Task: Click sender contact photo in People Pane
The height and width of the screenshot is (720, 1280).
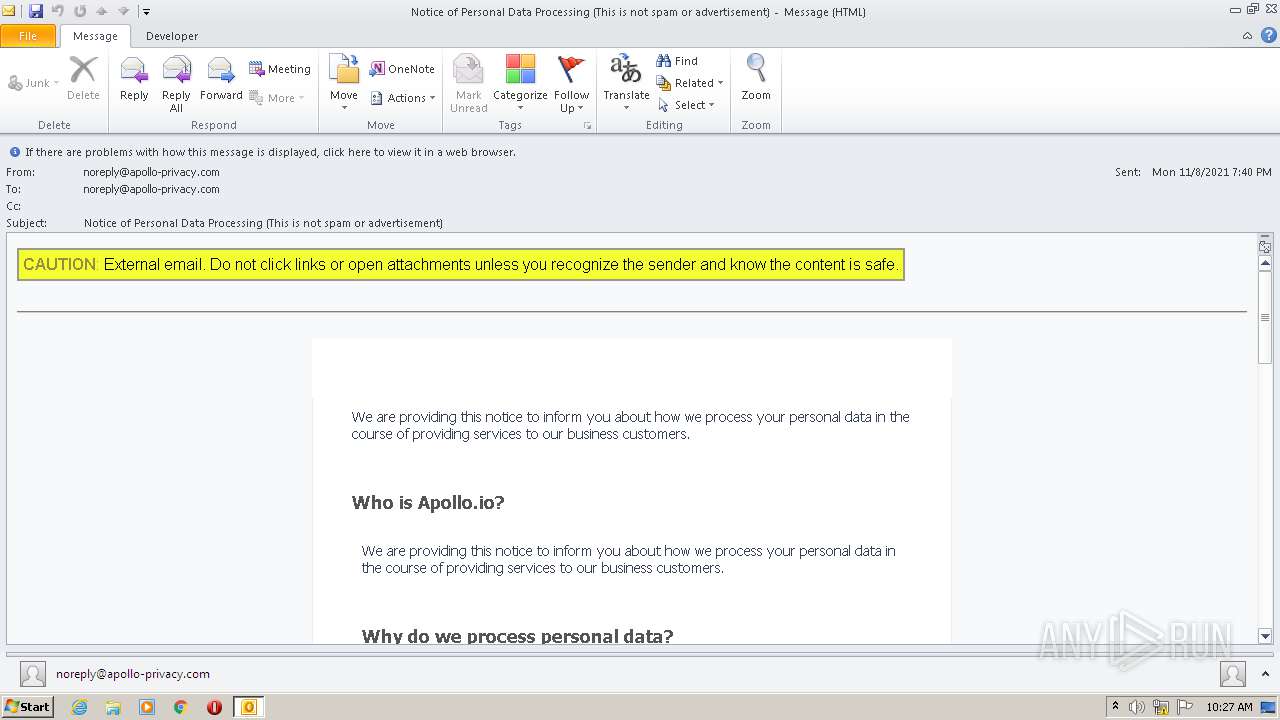Action: click(33, 674)
